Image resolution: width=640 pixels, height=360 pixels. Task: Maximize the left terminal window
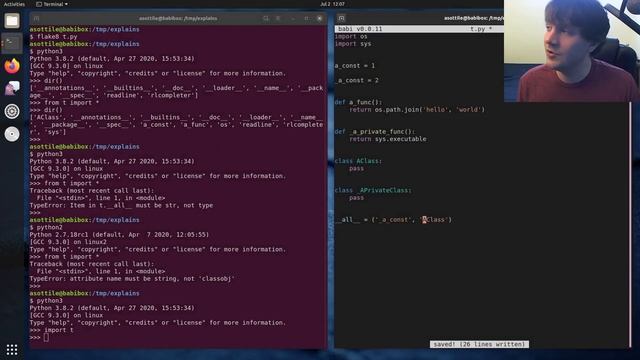[x=306, y=18]
